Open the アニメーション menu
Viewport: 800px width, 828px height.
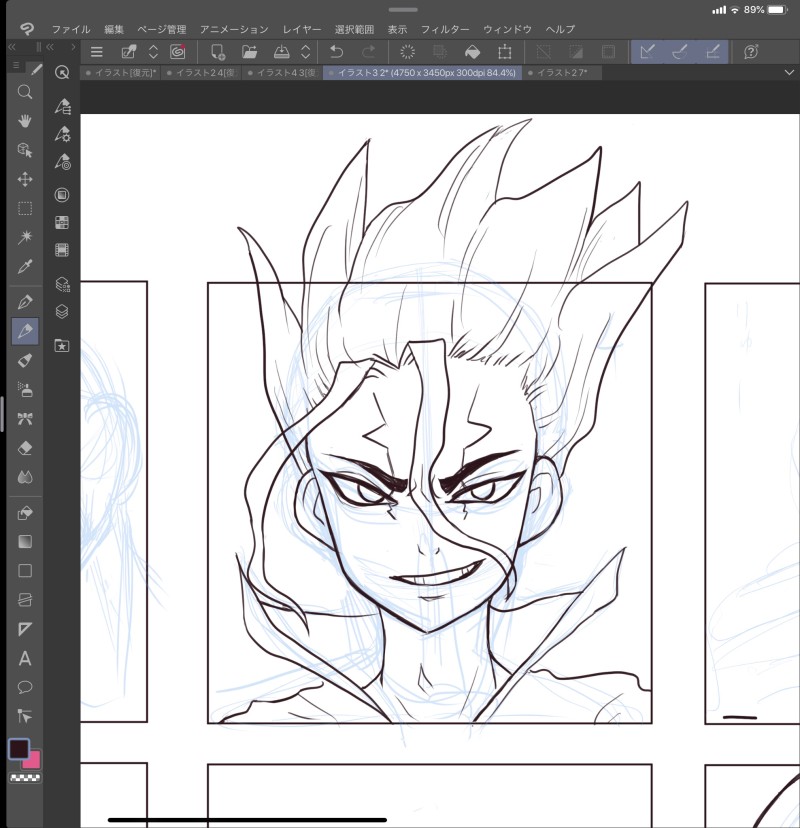pyautogui.click(x=234, y=30)
